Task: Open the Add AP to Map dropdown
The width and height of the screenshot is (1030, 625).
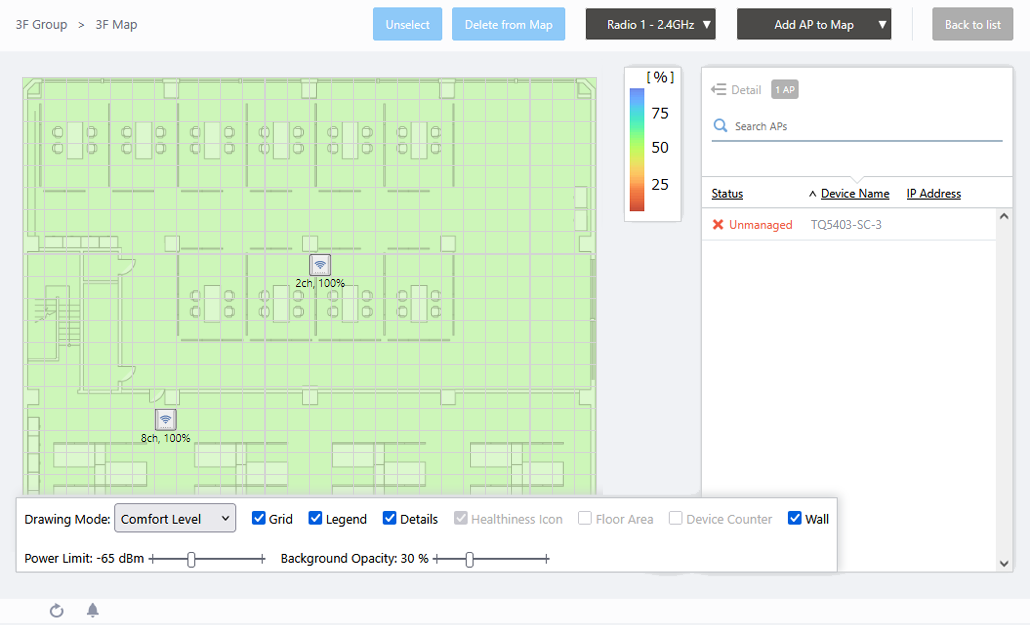Action: (813, 25)
